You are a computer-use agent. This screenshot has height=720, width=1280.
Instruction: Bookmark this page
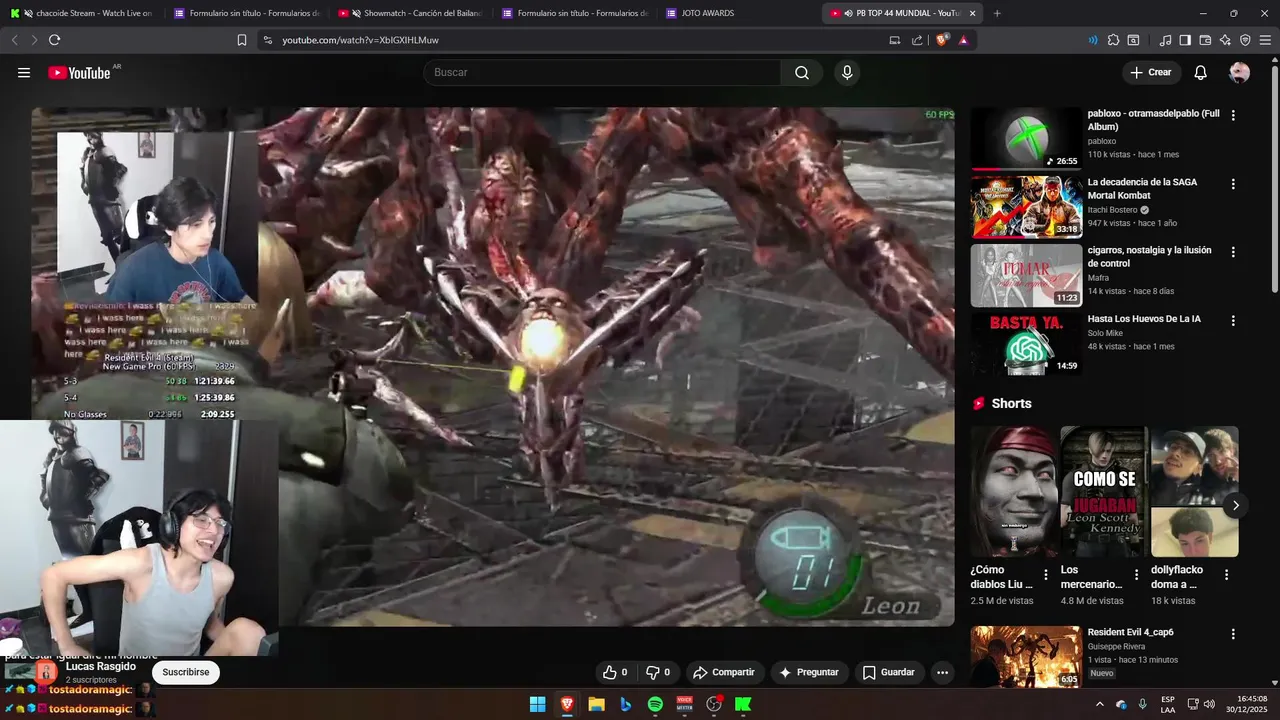[242, 40]
